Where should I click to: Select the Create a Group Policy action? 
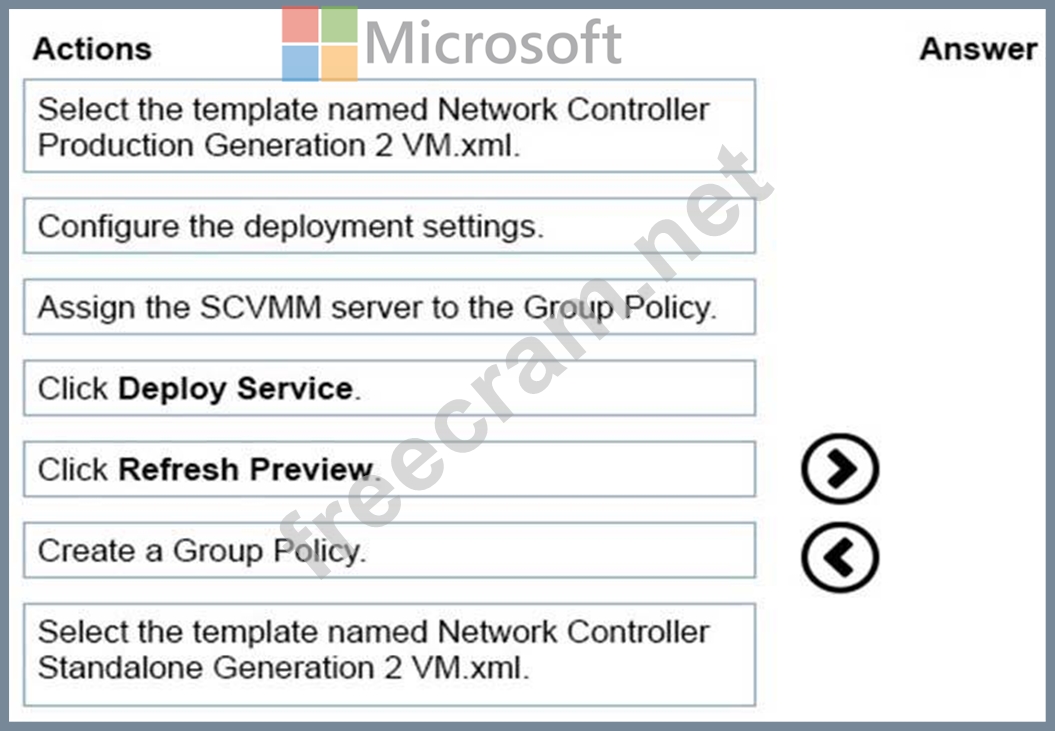pyautogui.click(x=390, y=550)
